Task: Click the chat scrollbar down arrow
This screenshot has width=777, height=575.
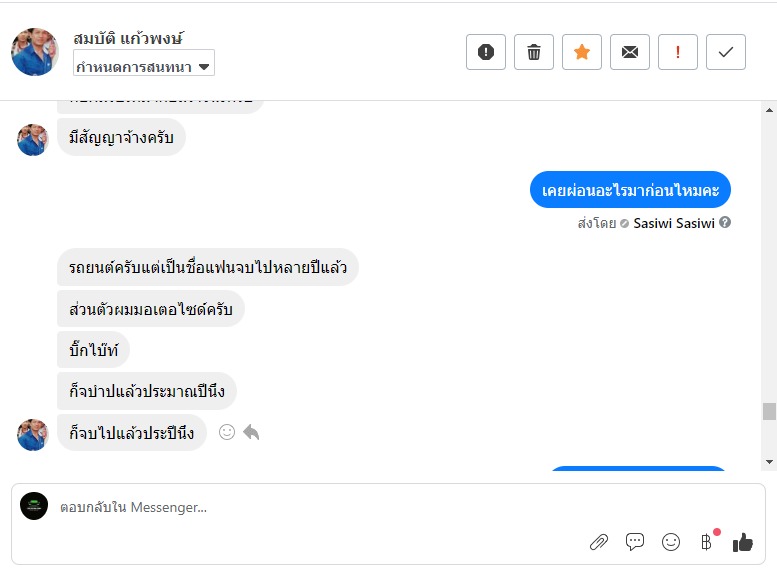Action: pos(769,461)
